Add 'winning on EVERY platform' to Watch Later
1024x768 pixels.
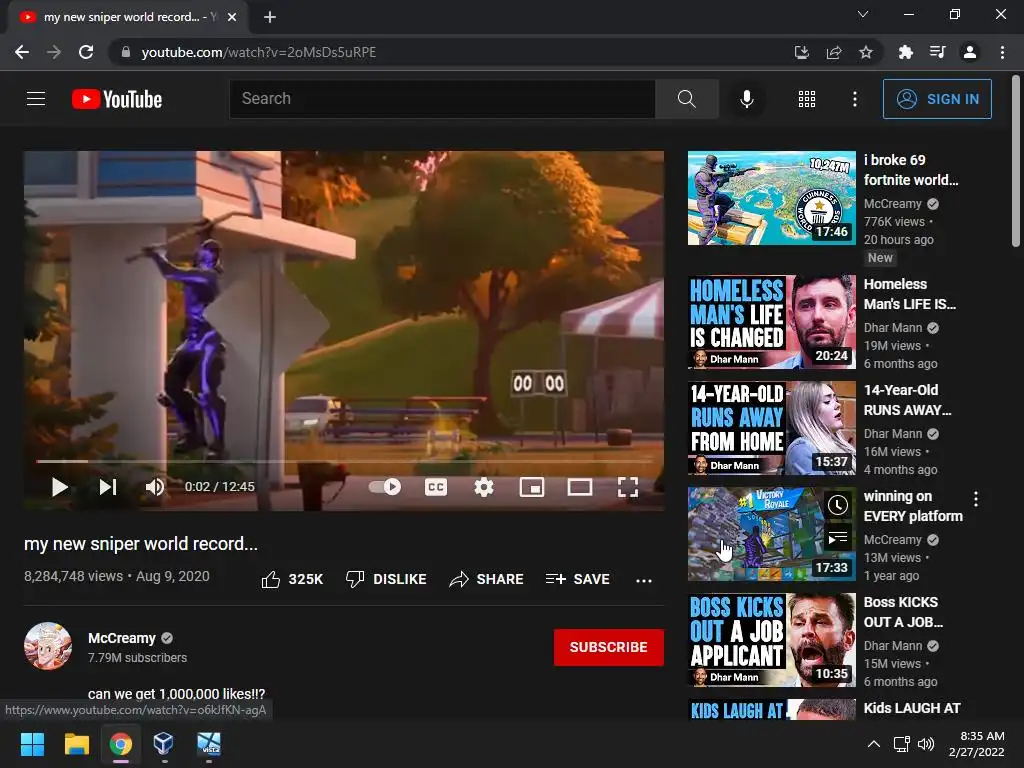(838, 504)
